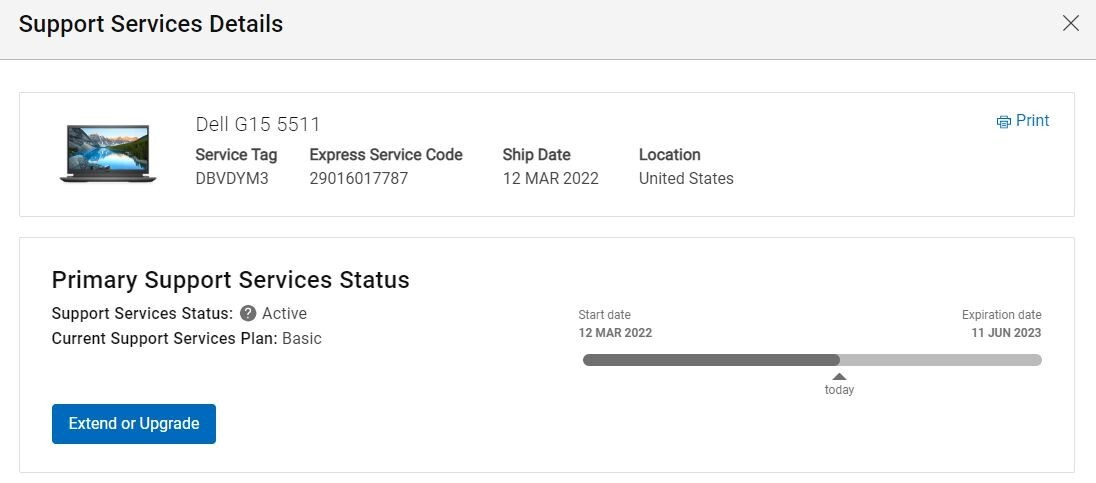Click the question mark help icon
Viewport: 1096px width, 483px height.
coord(247,313)
